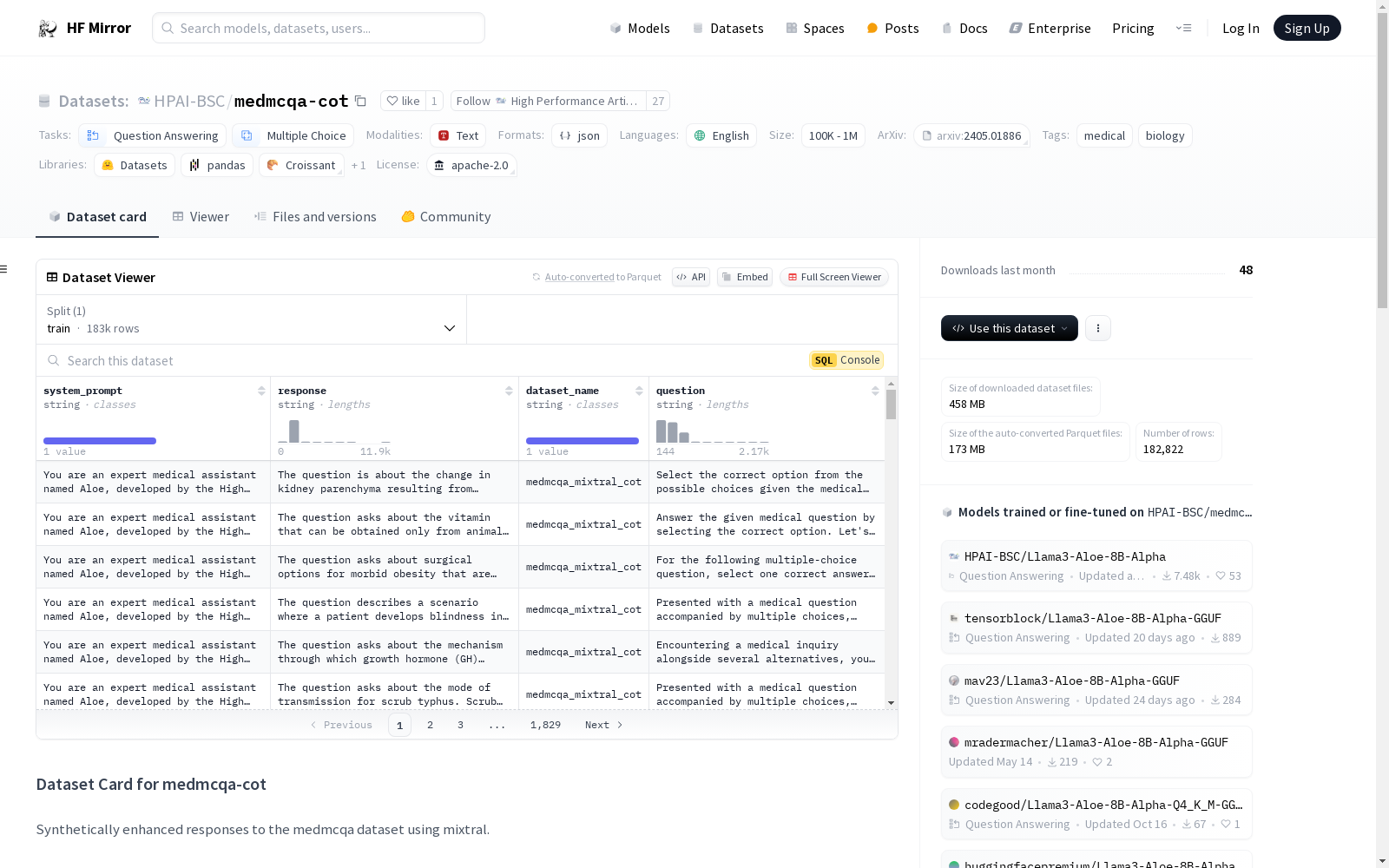Copy dataset name with clipboard icon
Viewport: 1389px width, 868px height.
pyautogui.click(x=360, y=101)
